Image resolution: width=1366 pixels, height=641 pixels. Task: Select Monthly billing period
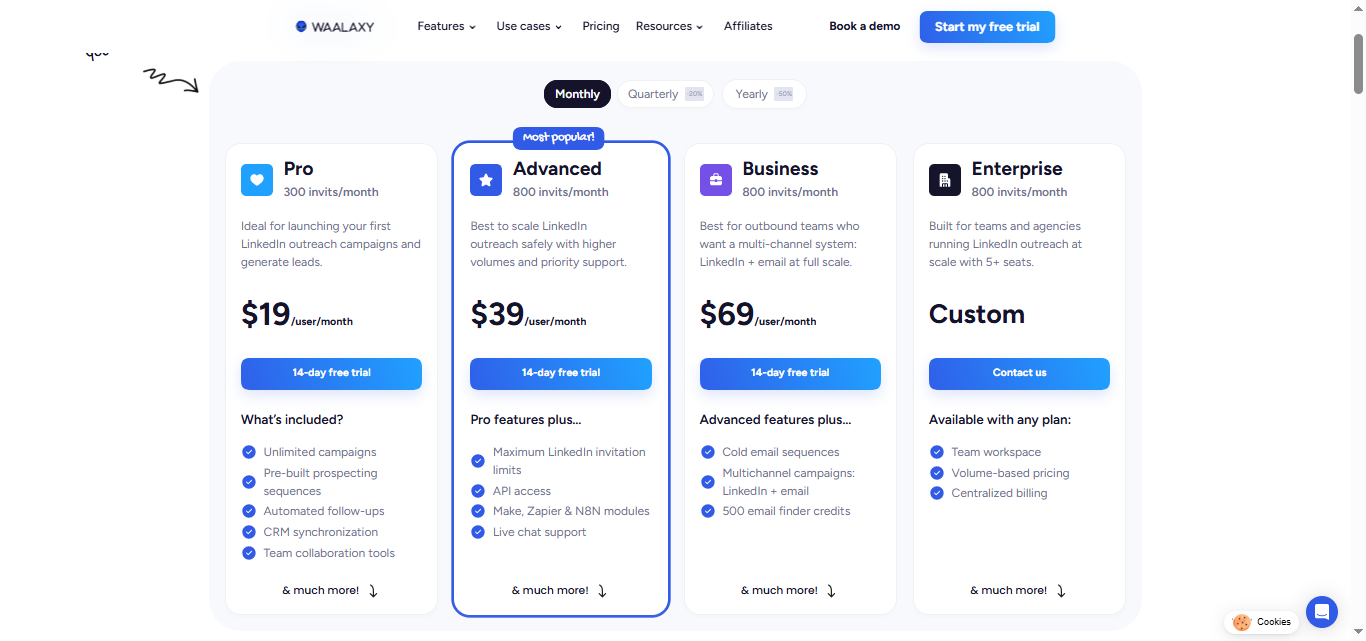[x=577, y=94]
